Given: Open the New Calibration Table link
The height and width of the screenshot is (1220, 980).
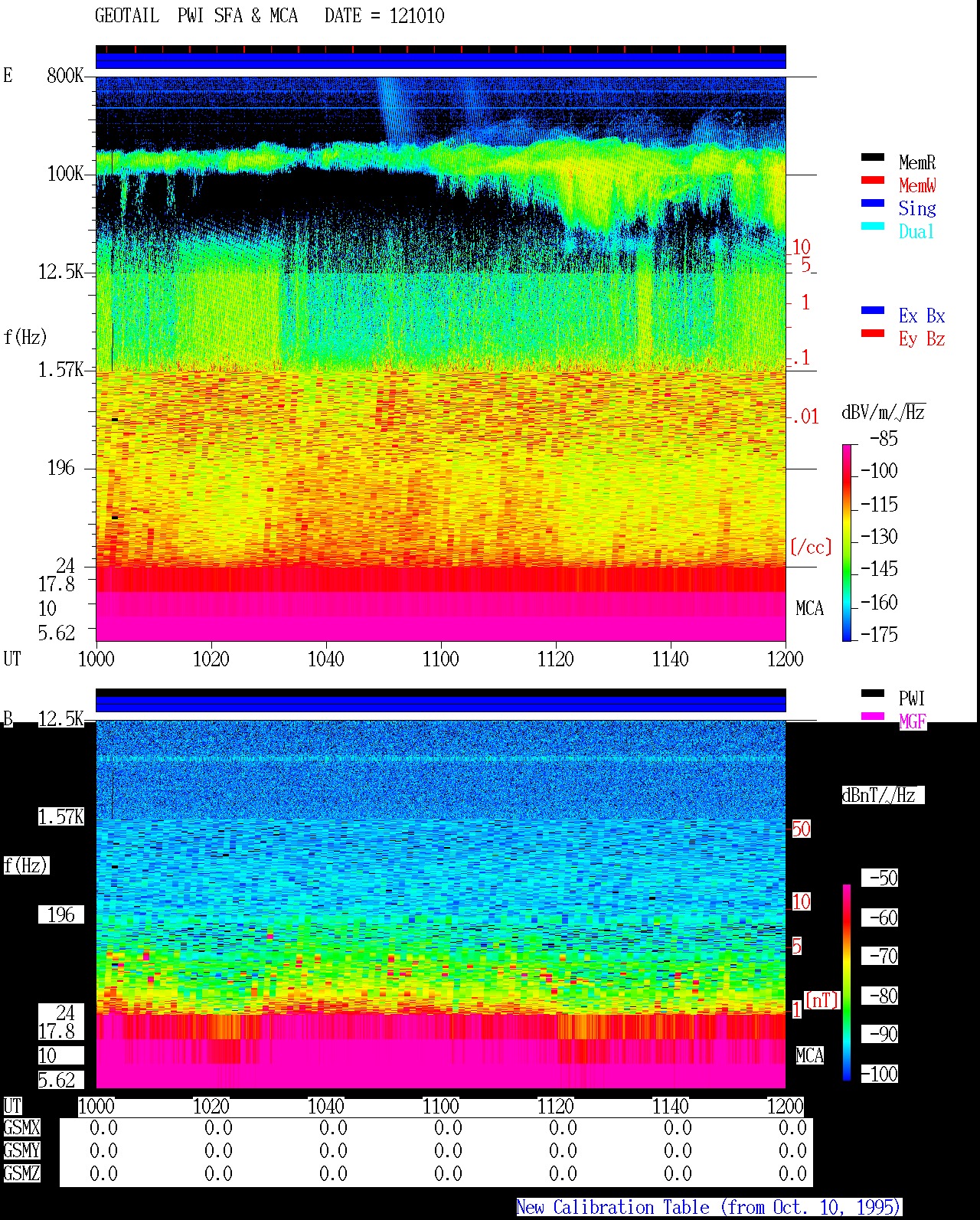Looking at the screenshot, I should pos(709,1207).
